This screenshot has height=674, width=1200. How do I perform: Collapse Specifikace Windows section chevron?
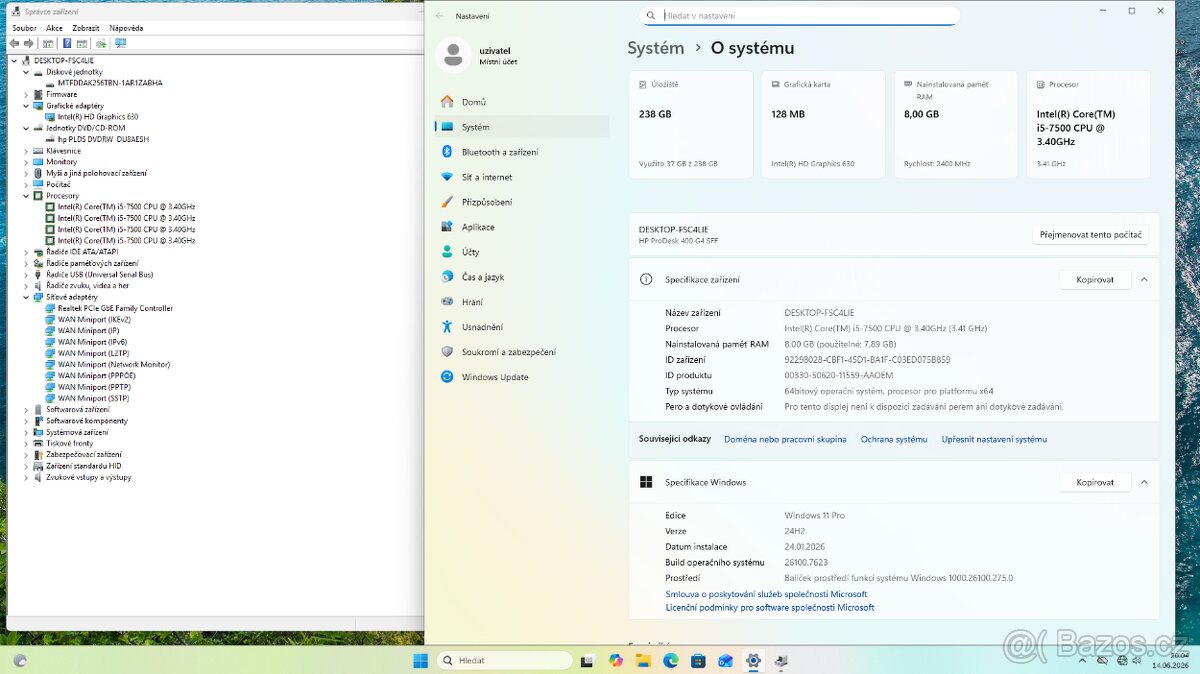pyautogui.click(x=1144, y=482)
